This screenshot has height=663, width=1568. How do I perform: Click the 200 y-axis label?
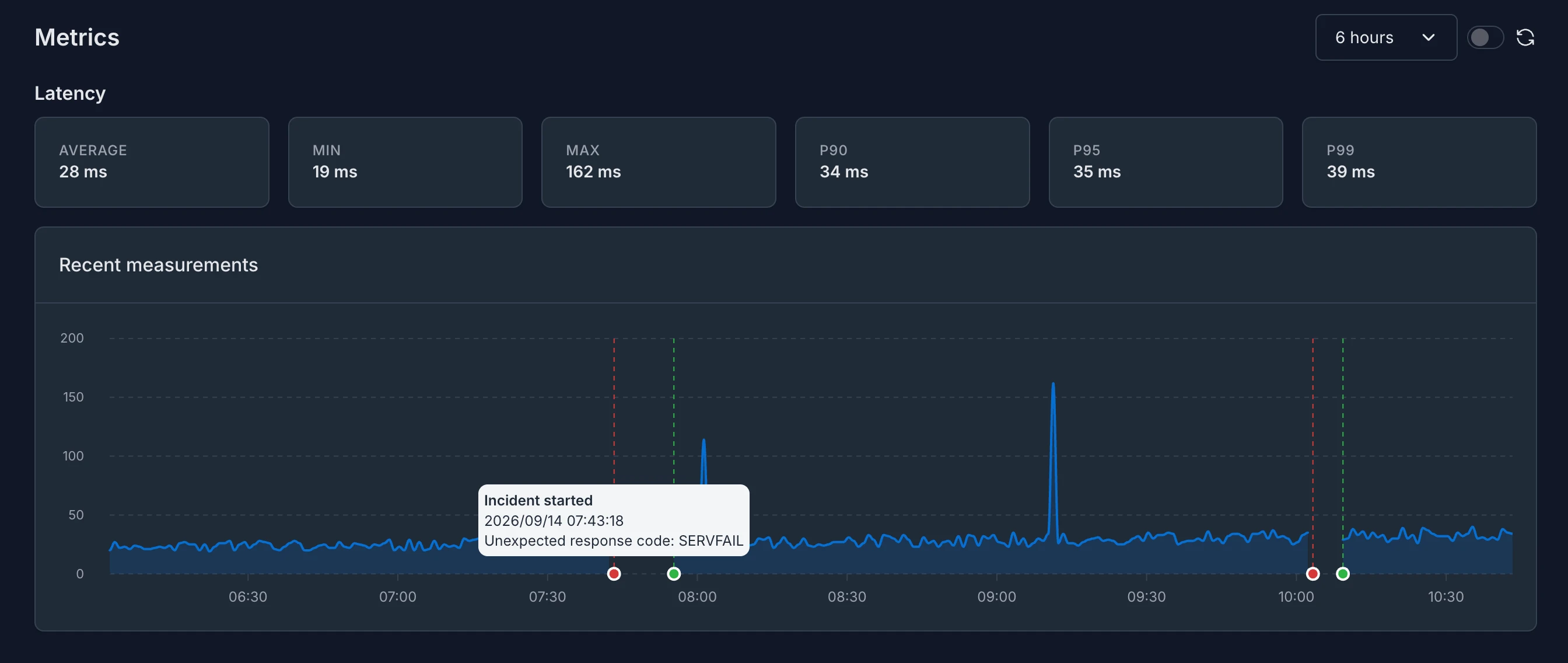(72, 338)
